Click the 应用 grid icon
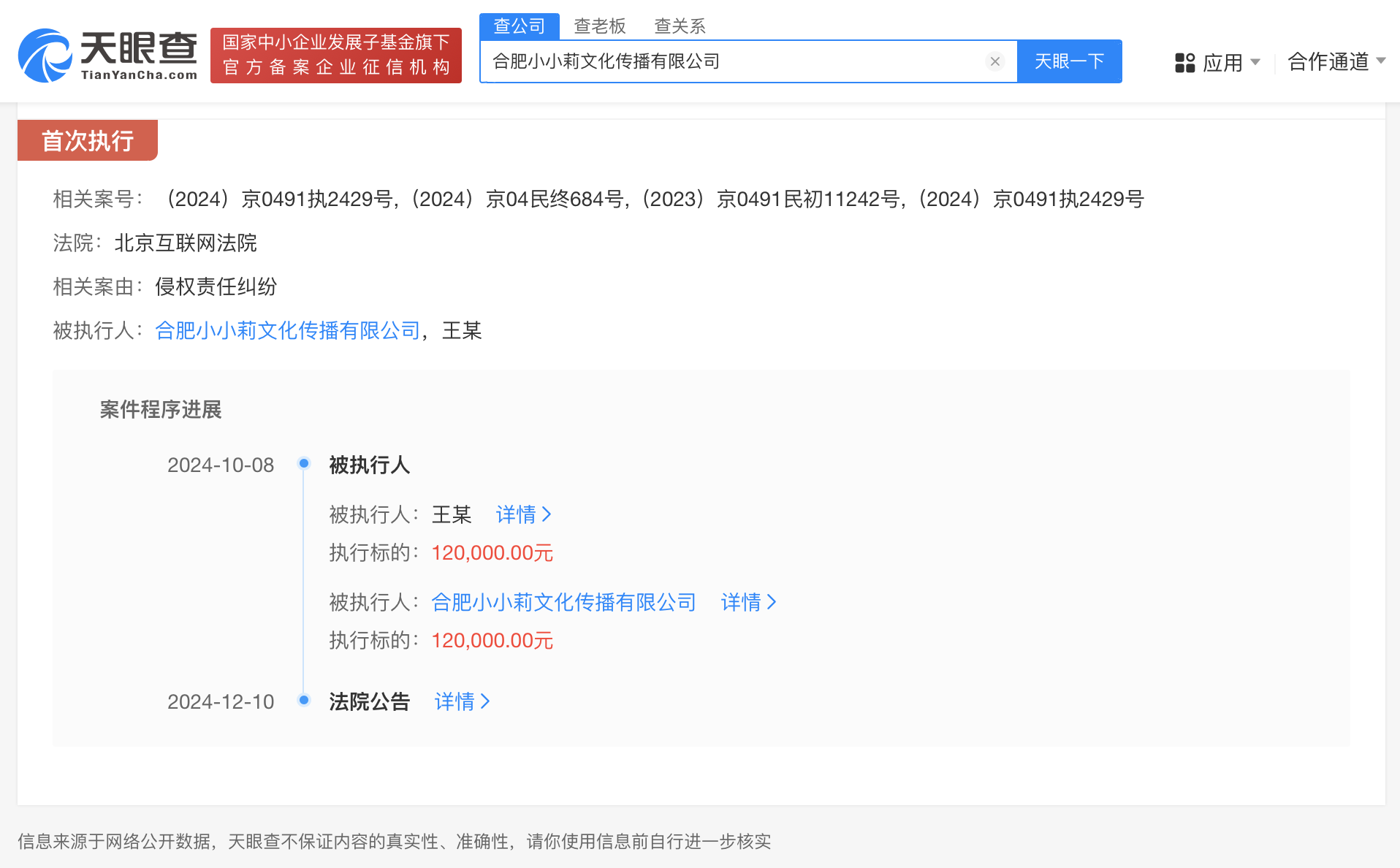This screenshot has width=1400, height=868. (x=1184, y=63)
